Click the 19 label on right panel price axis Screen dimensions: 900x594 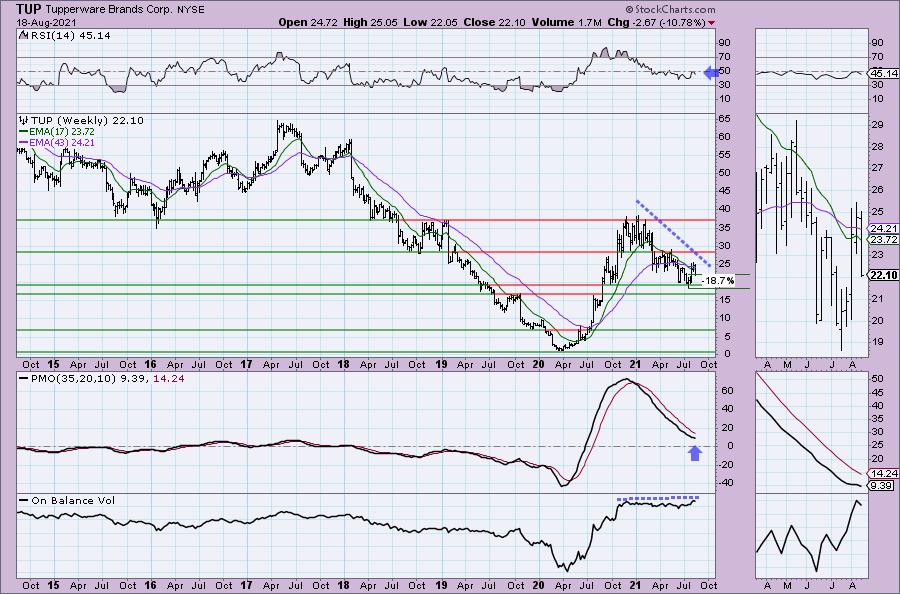click(x=877, y=342)
